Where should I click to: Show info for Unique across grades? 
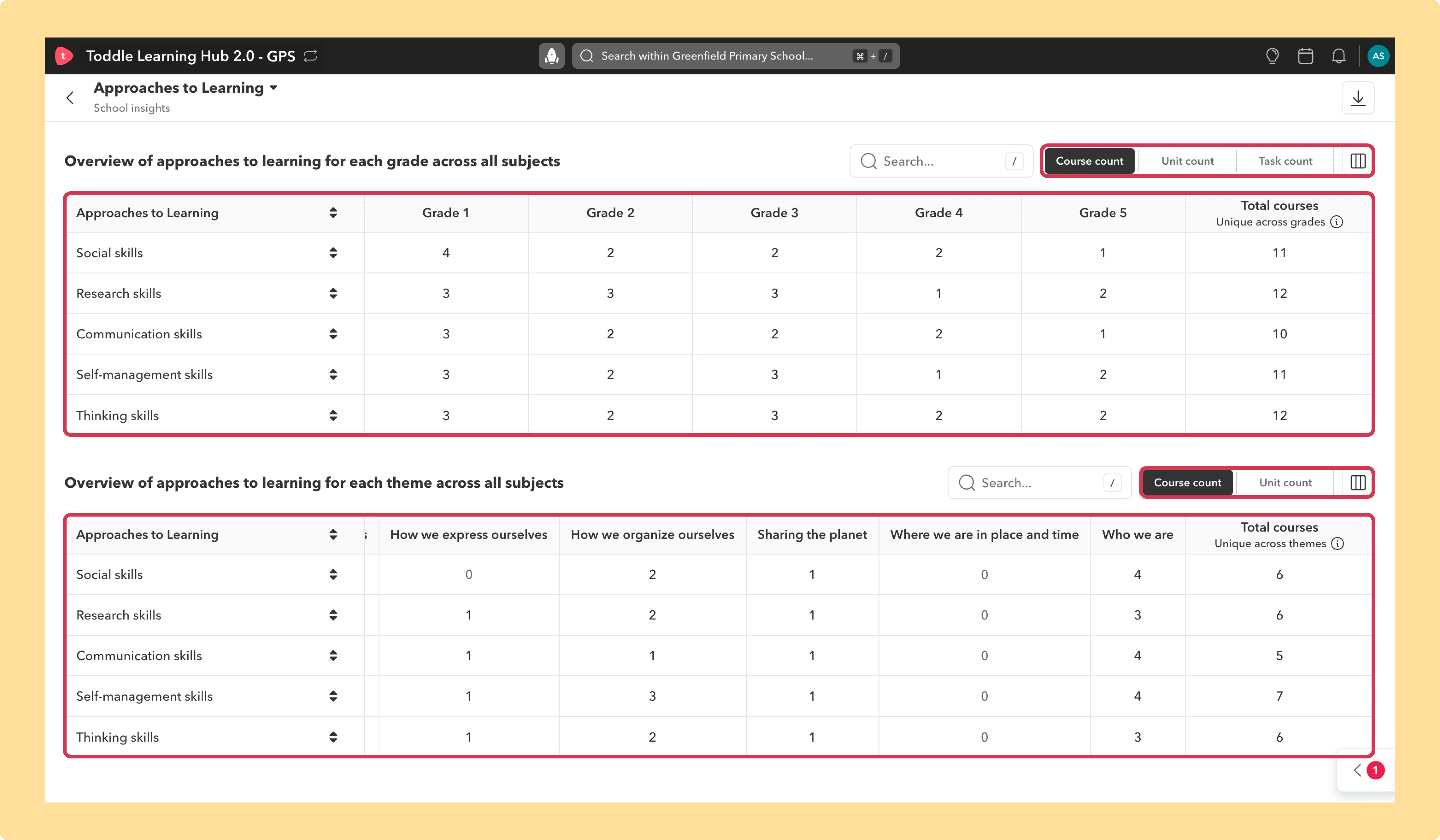coord(1337,222)
